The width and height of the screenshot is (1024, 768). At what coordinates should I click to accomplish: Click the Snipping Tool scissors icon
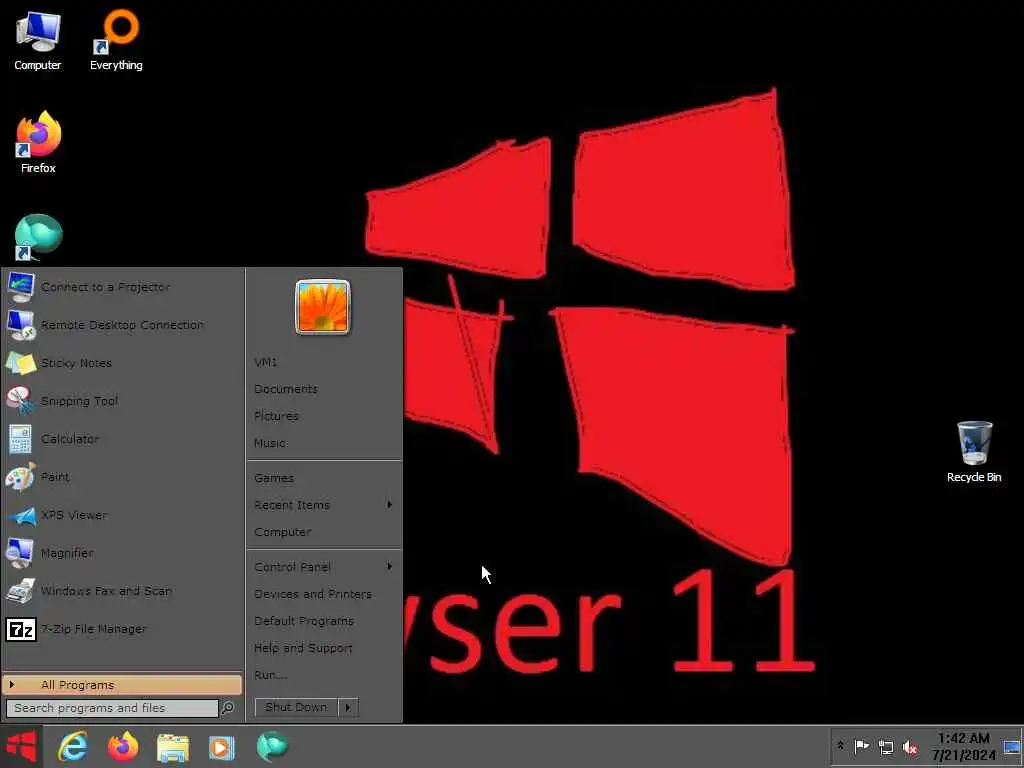click(21, 400)
